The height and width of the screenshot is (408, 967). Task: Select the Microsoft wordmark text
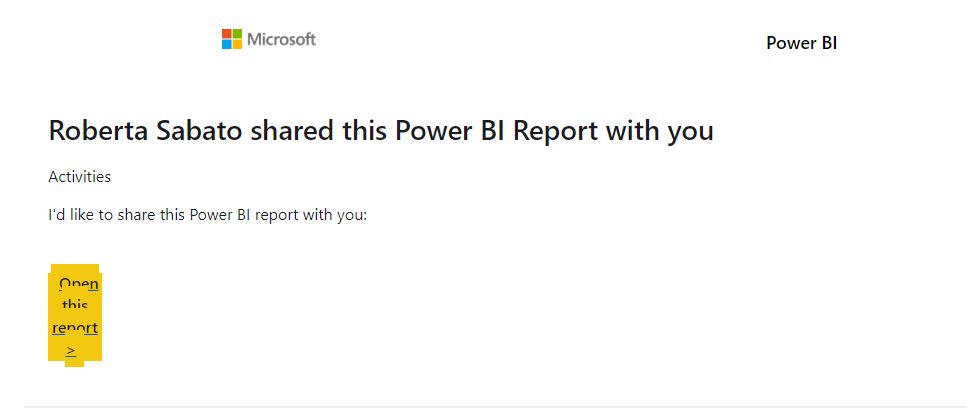click(x=282, y=39)
